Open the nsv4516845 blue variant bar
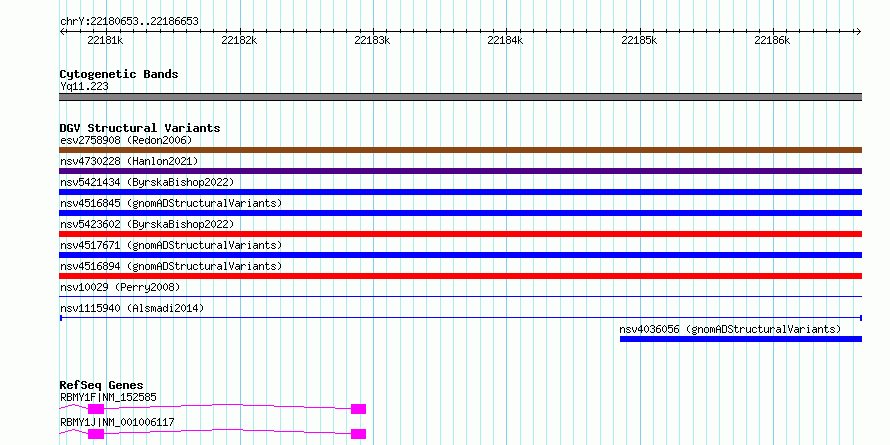This screenshot has width=890, height=445. click(460, 213)
